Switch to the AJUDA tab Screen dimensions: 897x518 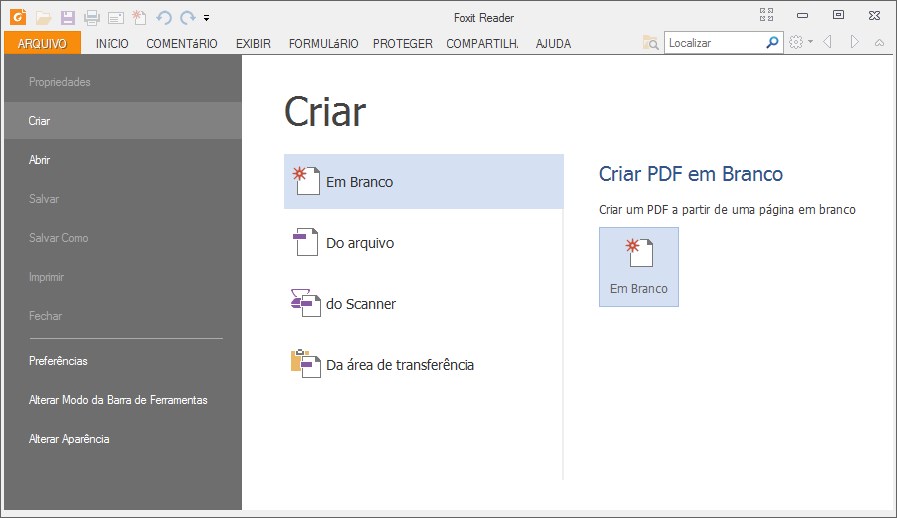553,44
